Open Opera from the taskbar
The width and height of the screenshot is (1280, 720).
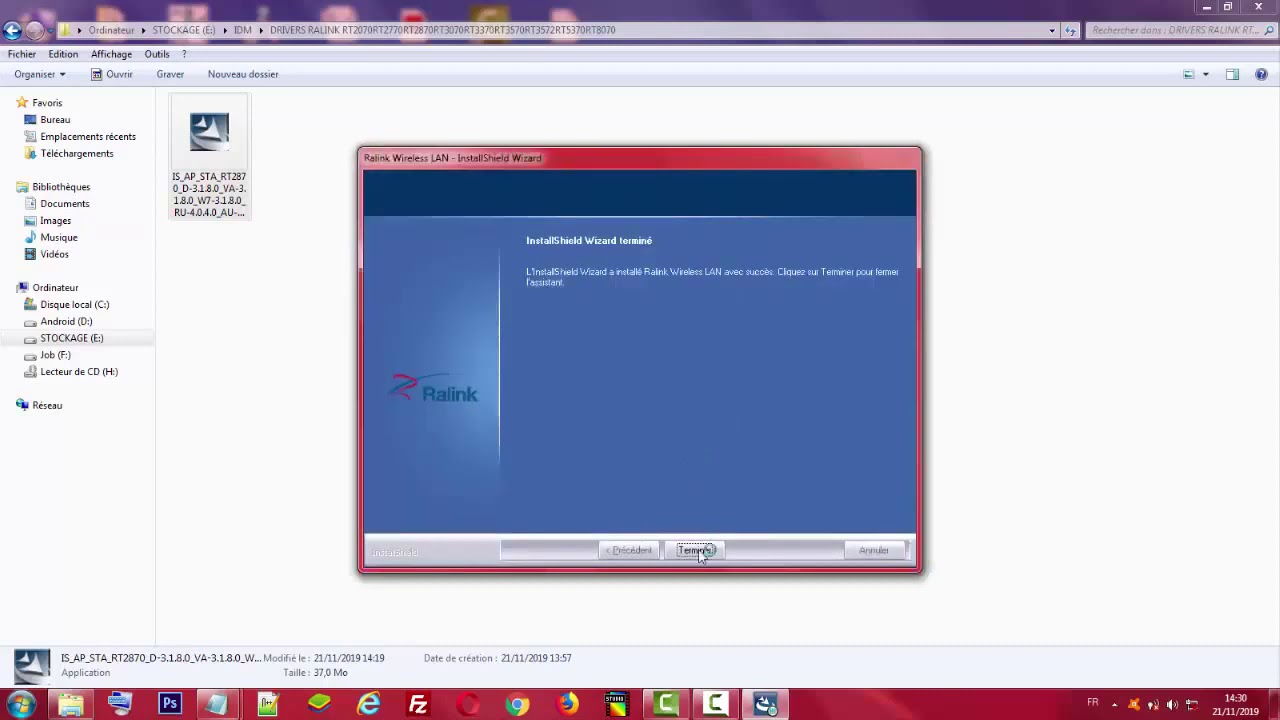point(468,704)
